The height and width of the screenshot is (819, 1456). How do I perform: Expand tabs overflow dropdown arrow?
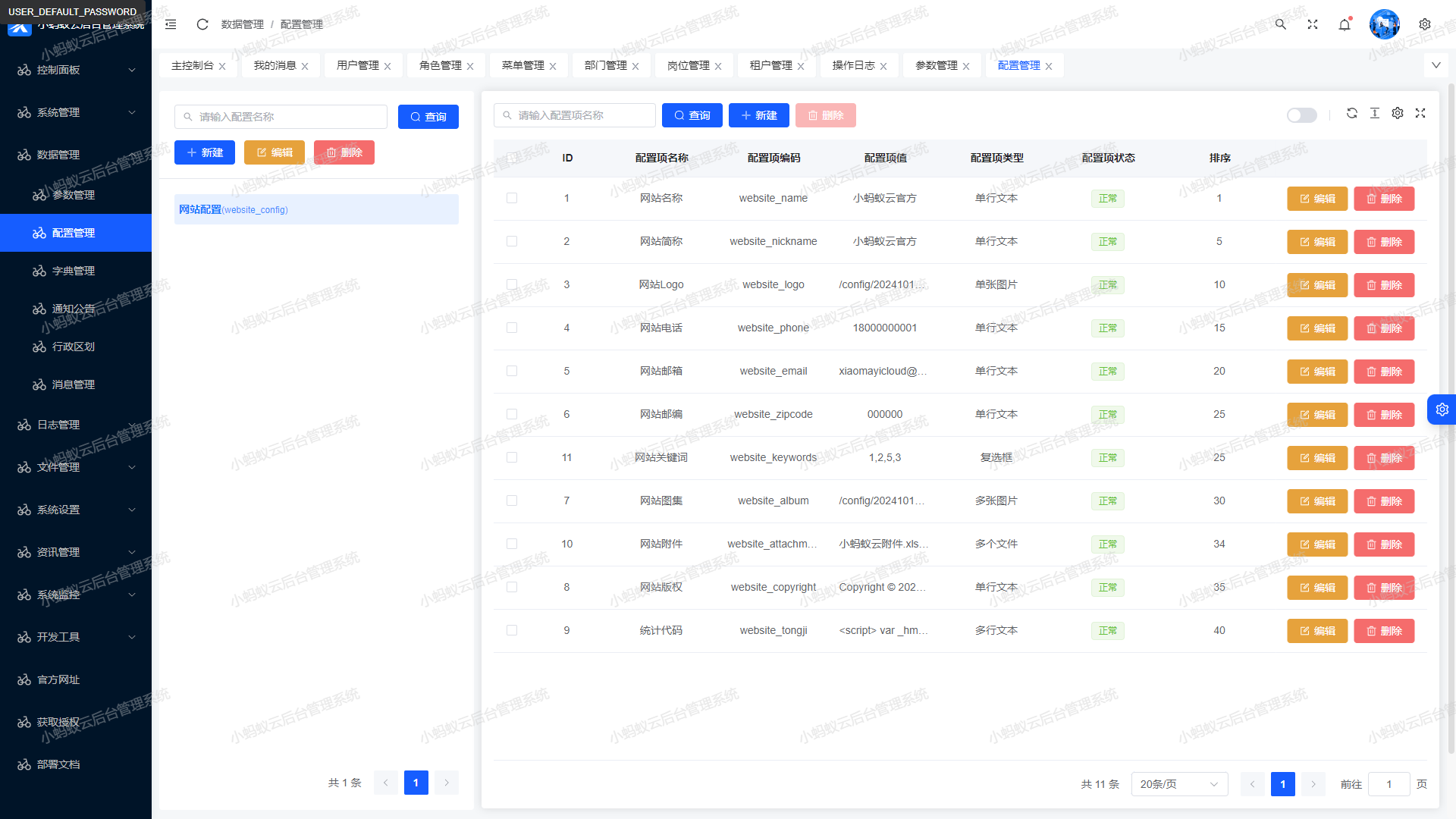[x=1436, y=65]
